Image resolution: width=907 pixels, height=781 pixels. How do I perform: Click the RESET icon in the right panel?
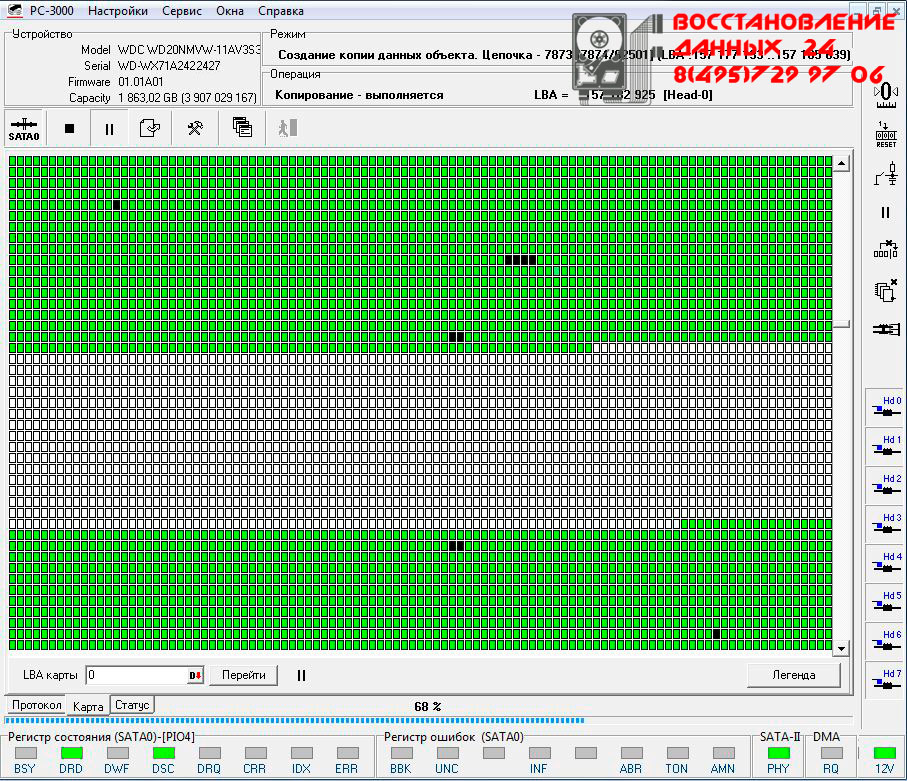click(x=885, y=135)
